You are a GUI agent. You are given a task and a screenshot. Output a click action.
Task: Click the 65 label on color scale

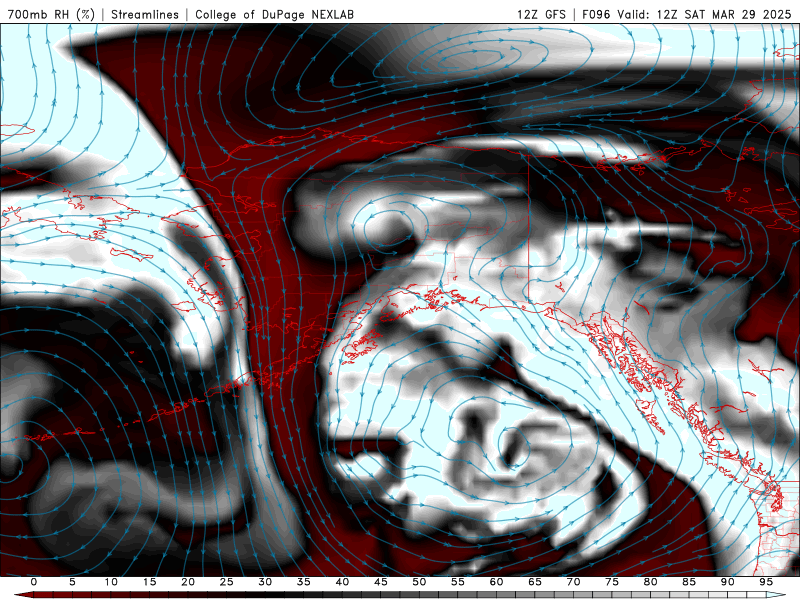535,582
